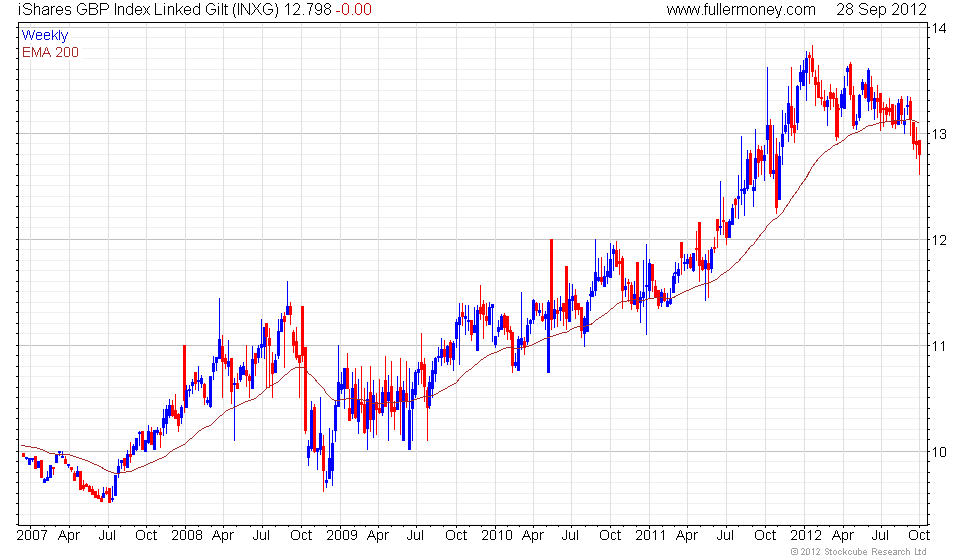The image size is (980, 560).
Task: Click y-axis label 11
Action: pos(939,346)
